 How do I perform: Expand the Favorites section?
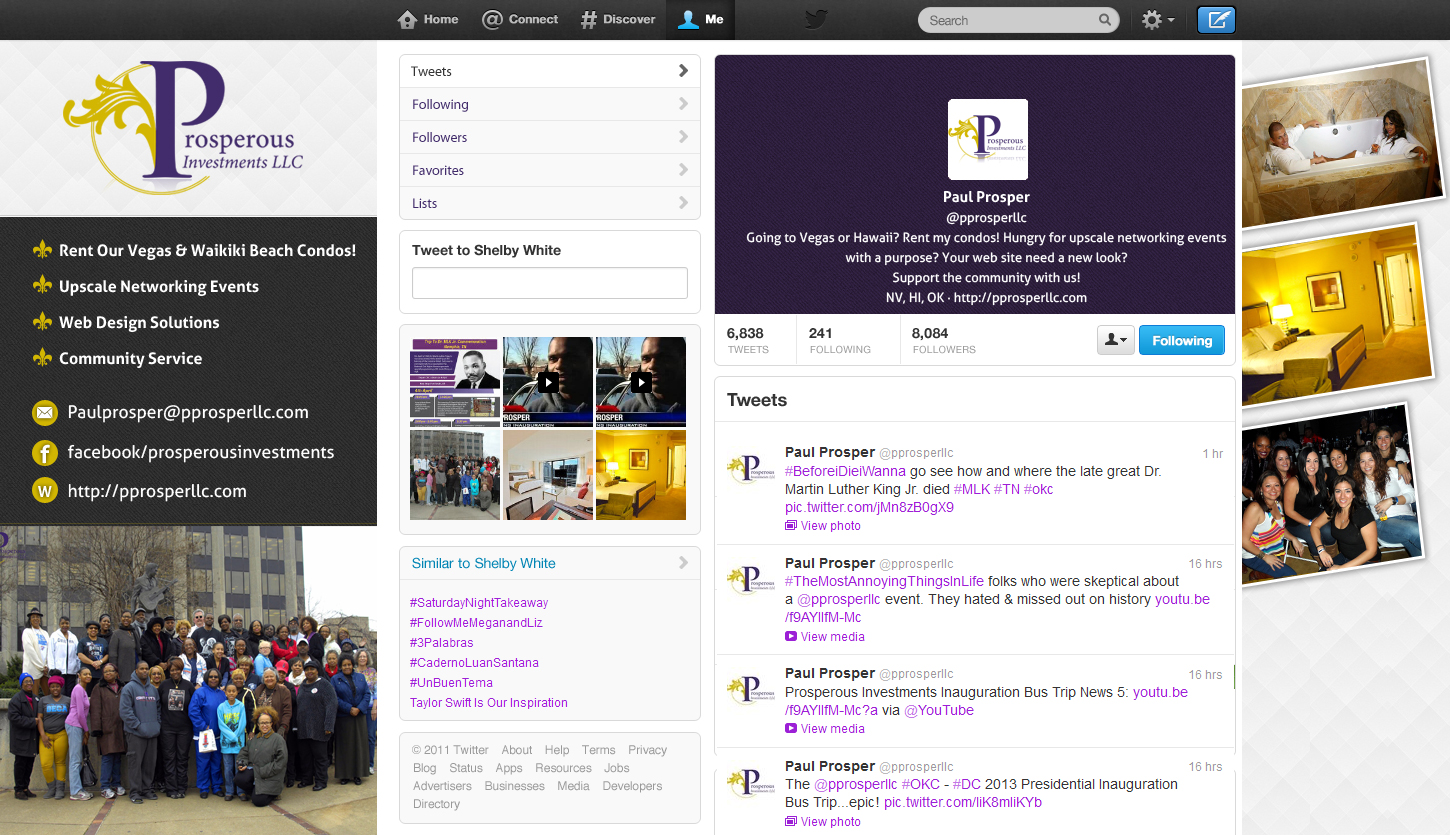point(549,170)
